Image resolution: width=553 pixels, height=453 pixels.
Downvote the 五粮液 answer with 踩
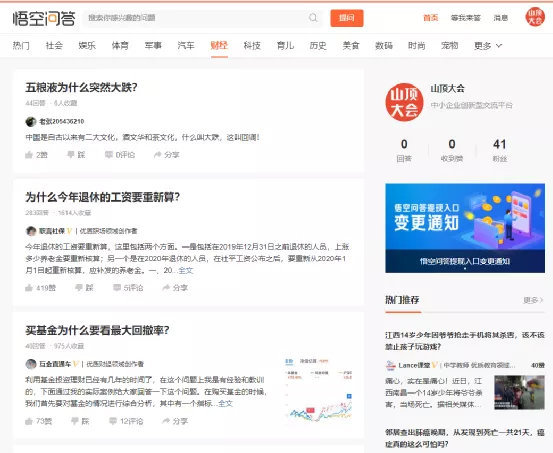point(77,155)
